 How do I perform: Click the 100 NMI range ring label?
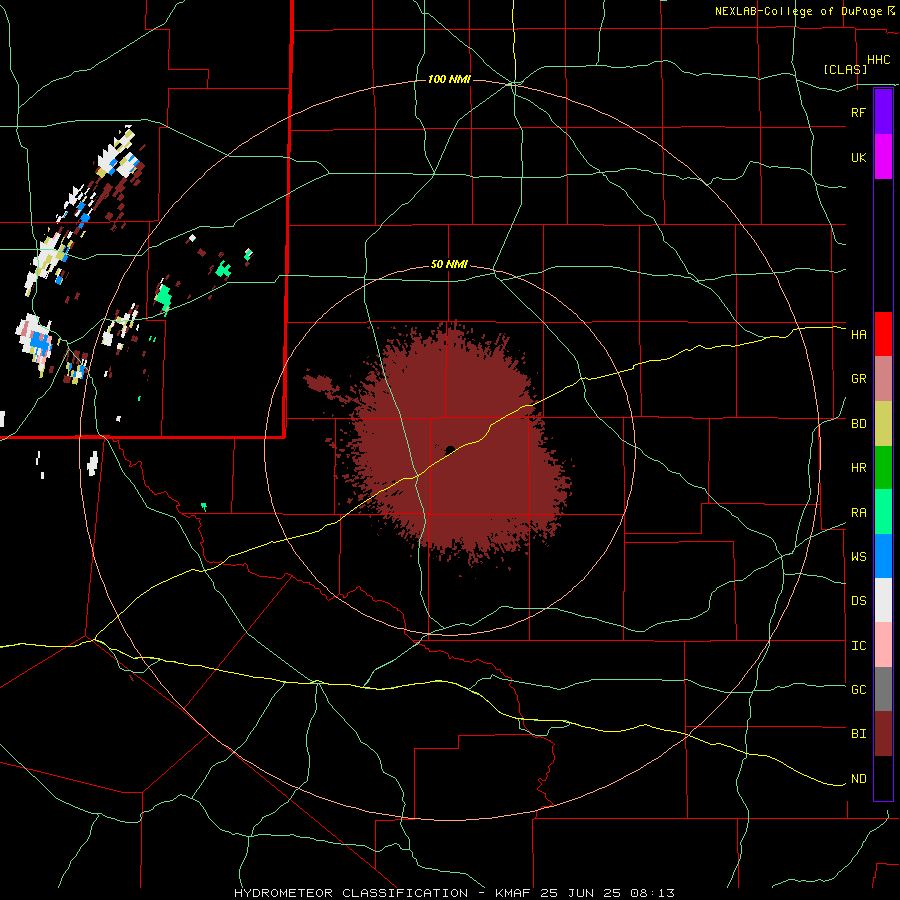click(x=449, y=79)
